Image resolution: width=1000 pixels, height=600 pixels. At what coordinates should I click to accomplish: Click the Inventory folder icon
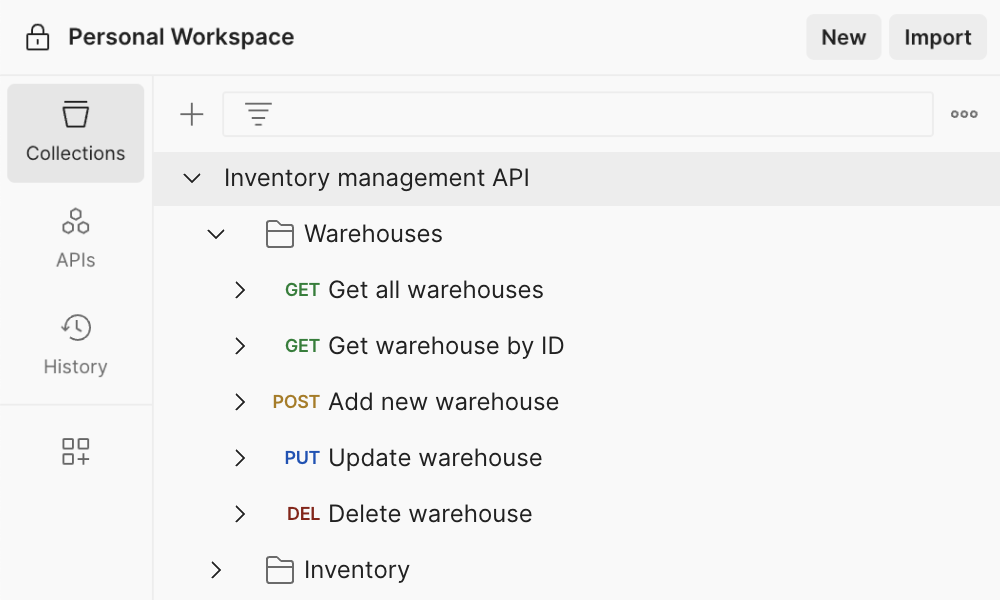280,570
